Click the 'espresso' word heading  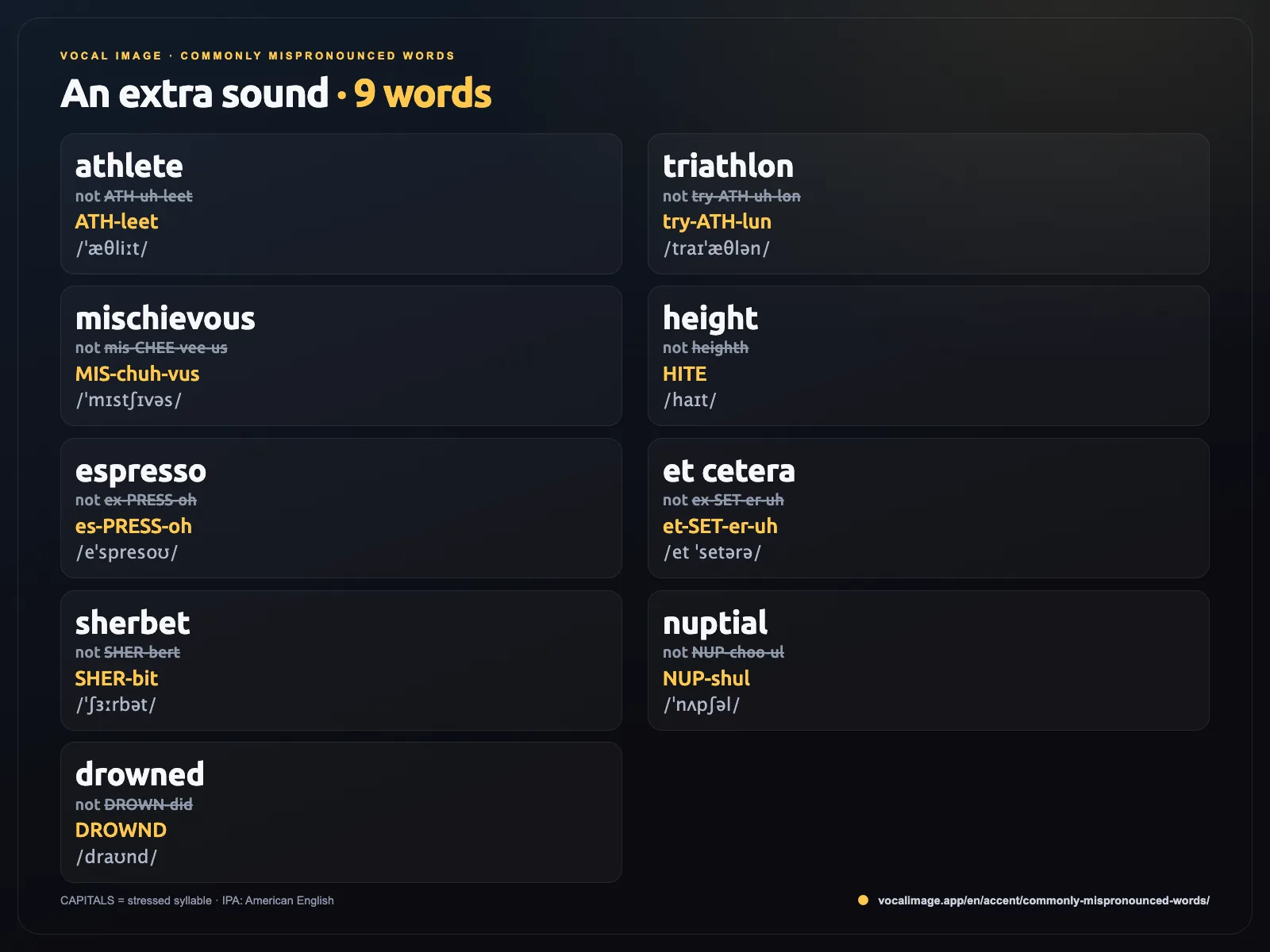[140, 471]
